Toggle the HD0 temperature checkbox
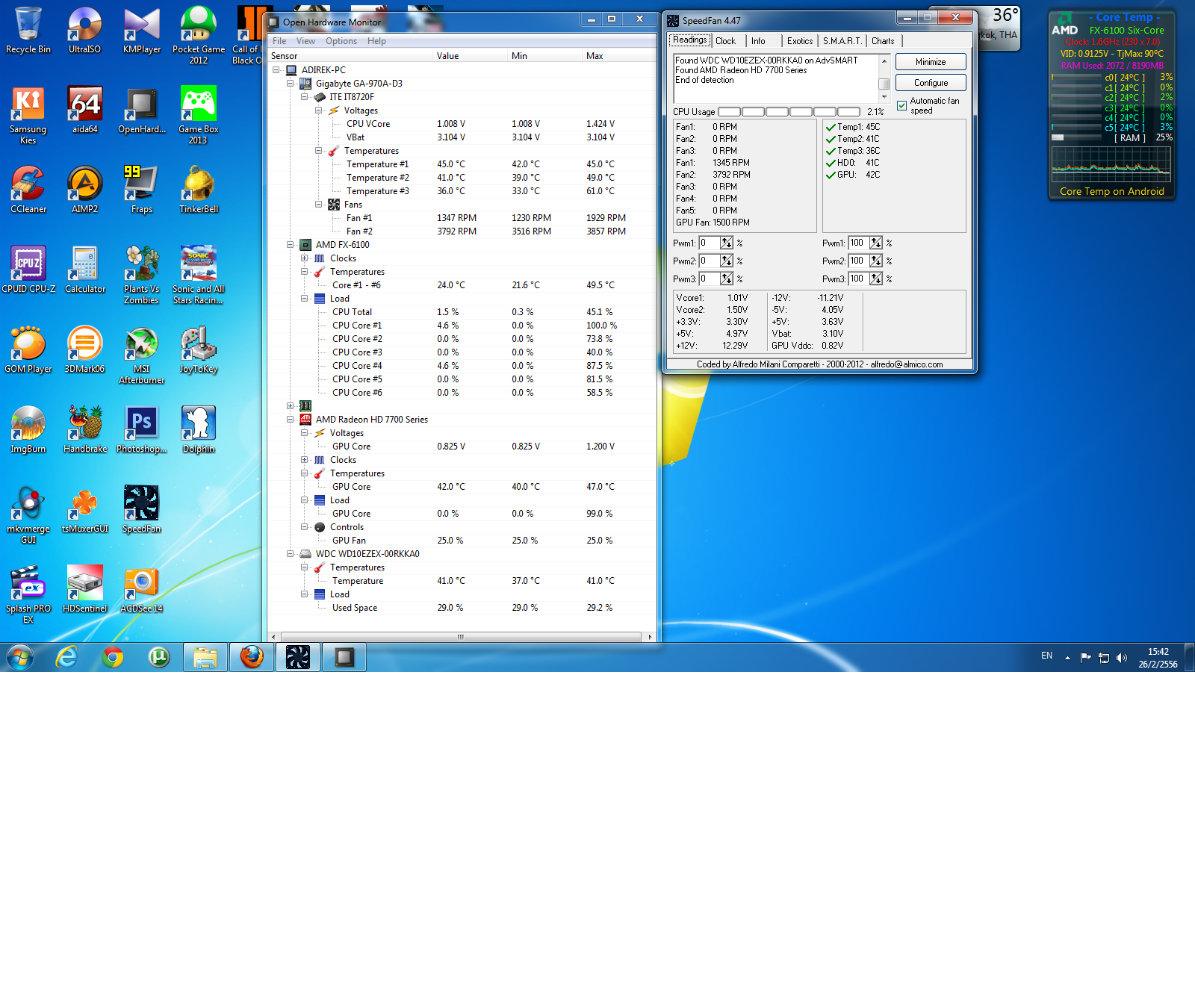This screenshot has width=1195, height=1008. (x=831, y=163)
